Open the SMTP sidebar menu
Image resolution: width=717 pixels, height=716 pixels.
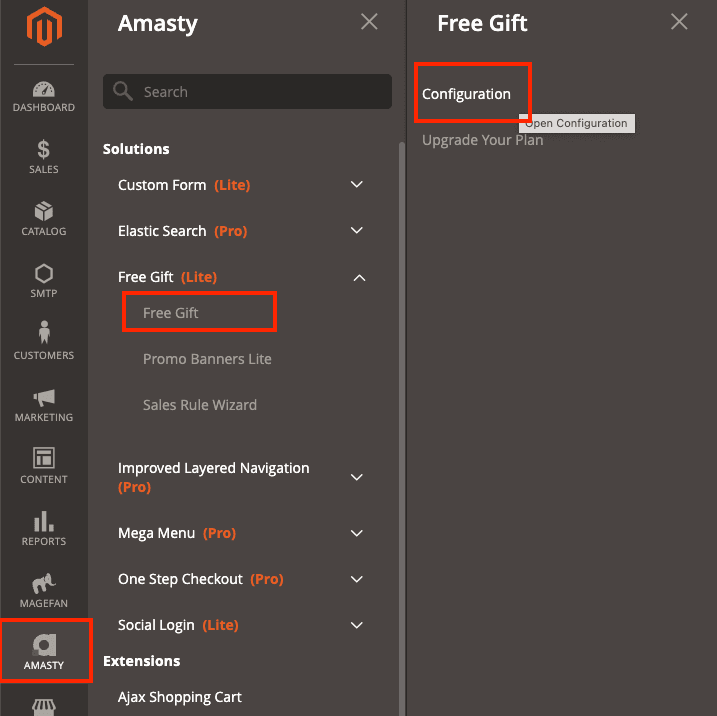44,281
